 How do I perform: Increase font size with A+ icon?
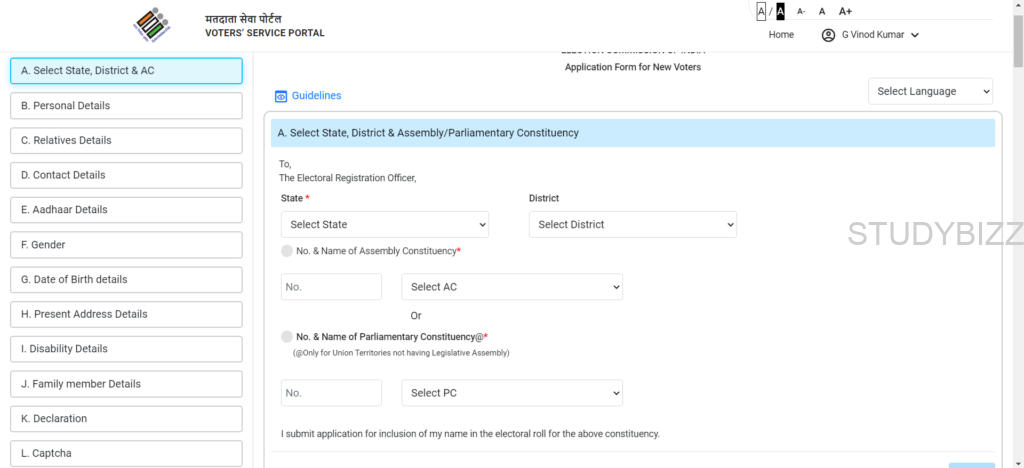[845, 11]
